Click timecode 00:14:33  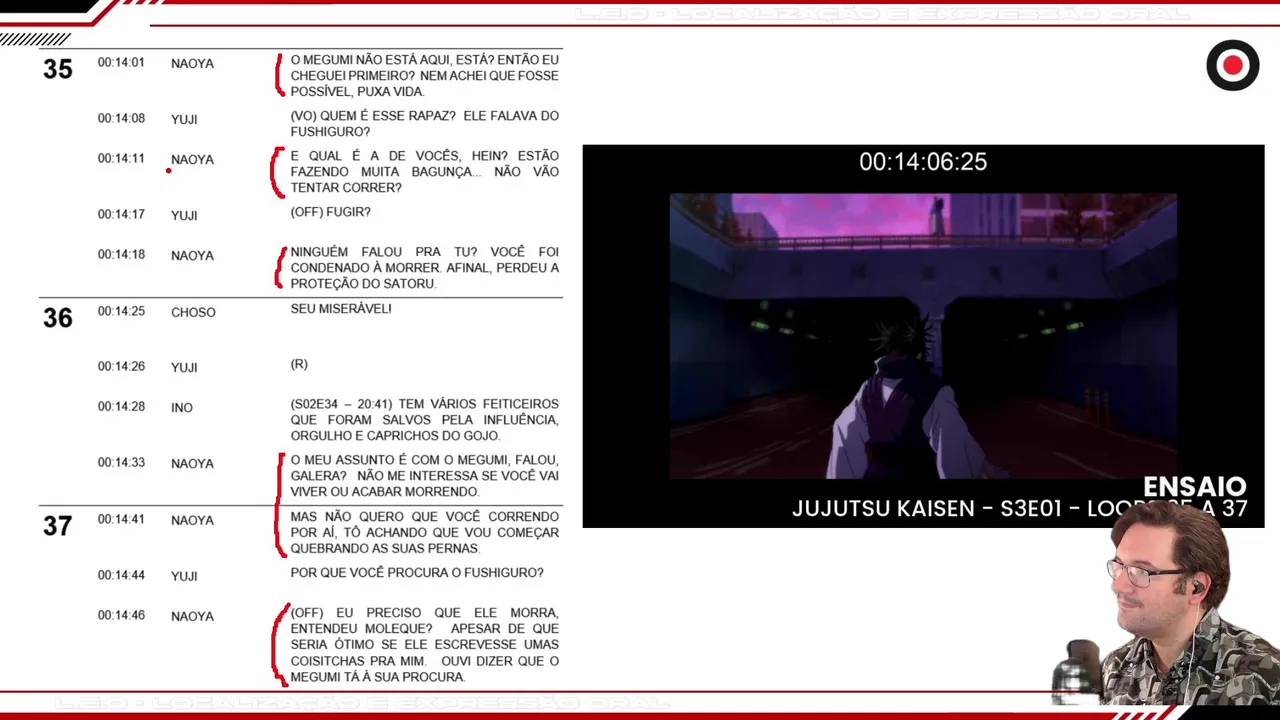(x=121, y=462)
